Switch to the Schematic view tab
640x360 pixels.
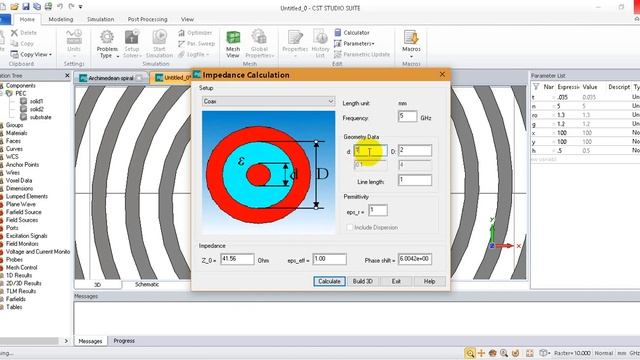147,284
